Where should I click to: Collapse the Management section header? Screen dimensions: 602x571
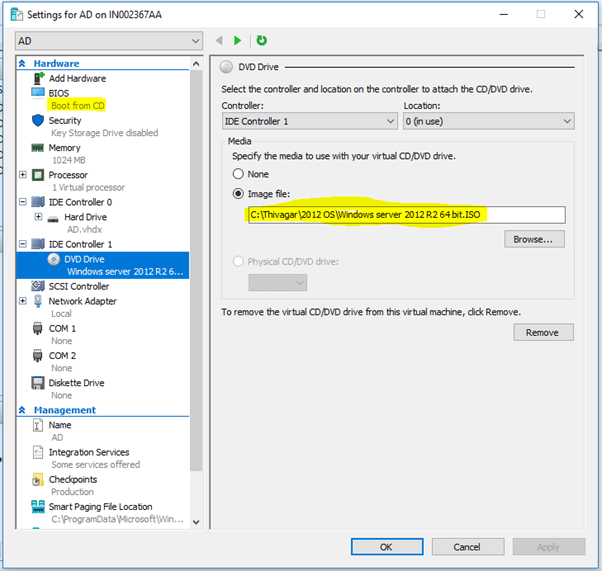tap(22, 410)
